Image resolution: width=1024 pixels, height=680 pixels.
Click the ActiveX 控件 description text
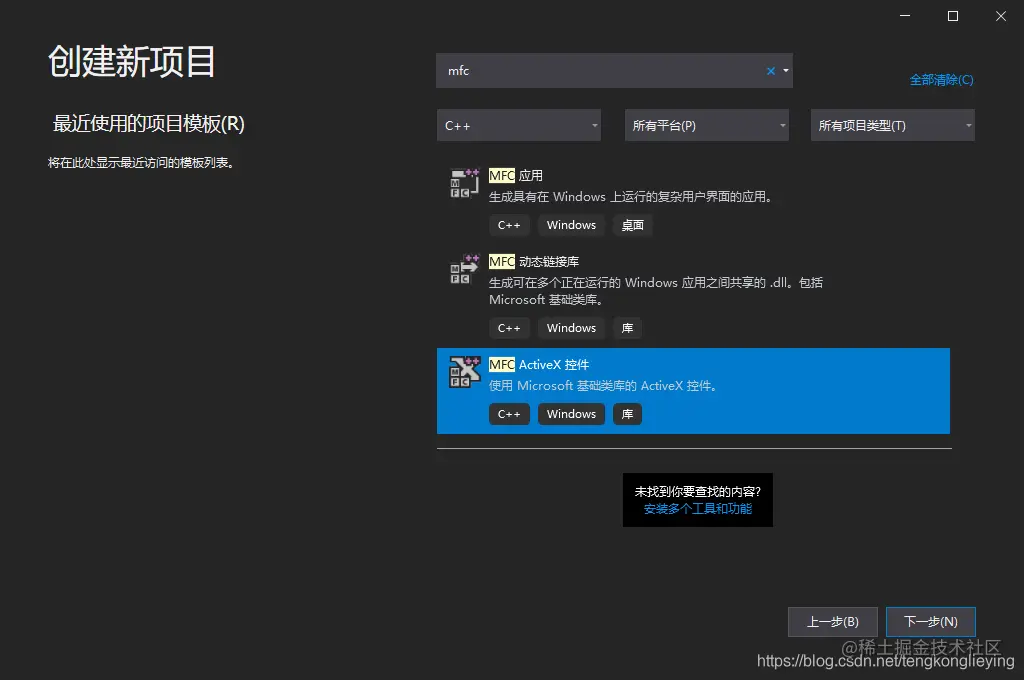click(604, 386)
